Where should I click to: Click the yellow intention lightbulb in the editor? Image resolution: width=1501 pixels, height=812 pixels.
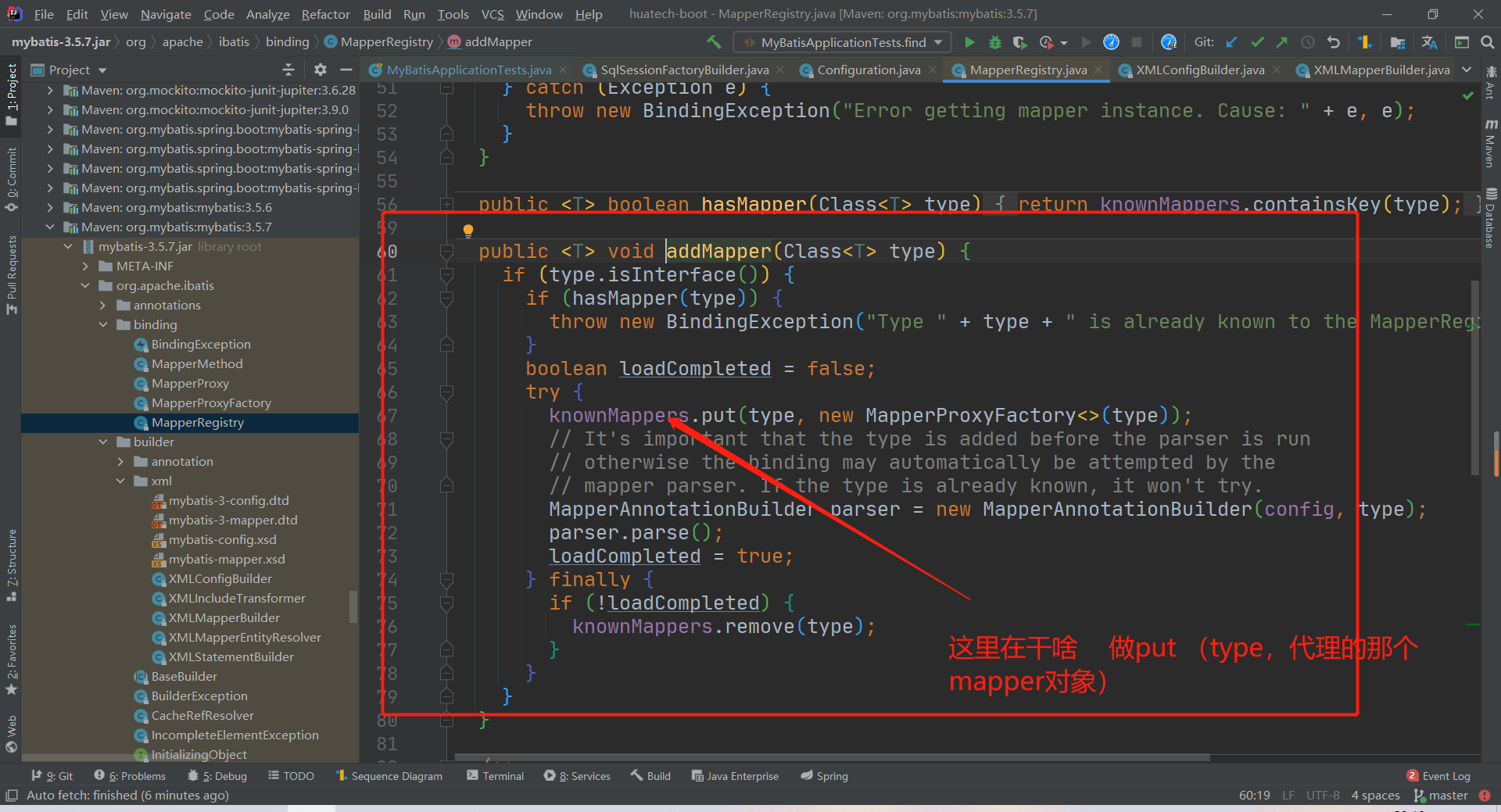(x=468, y=231)
